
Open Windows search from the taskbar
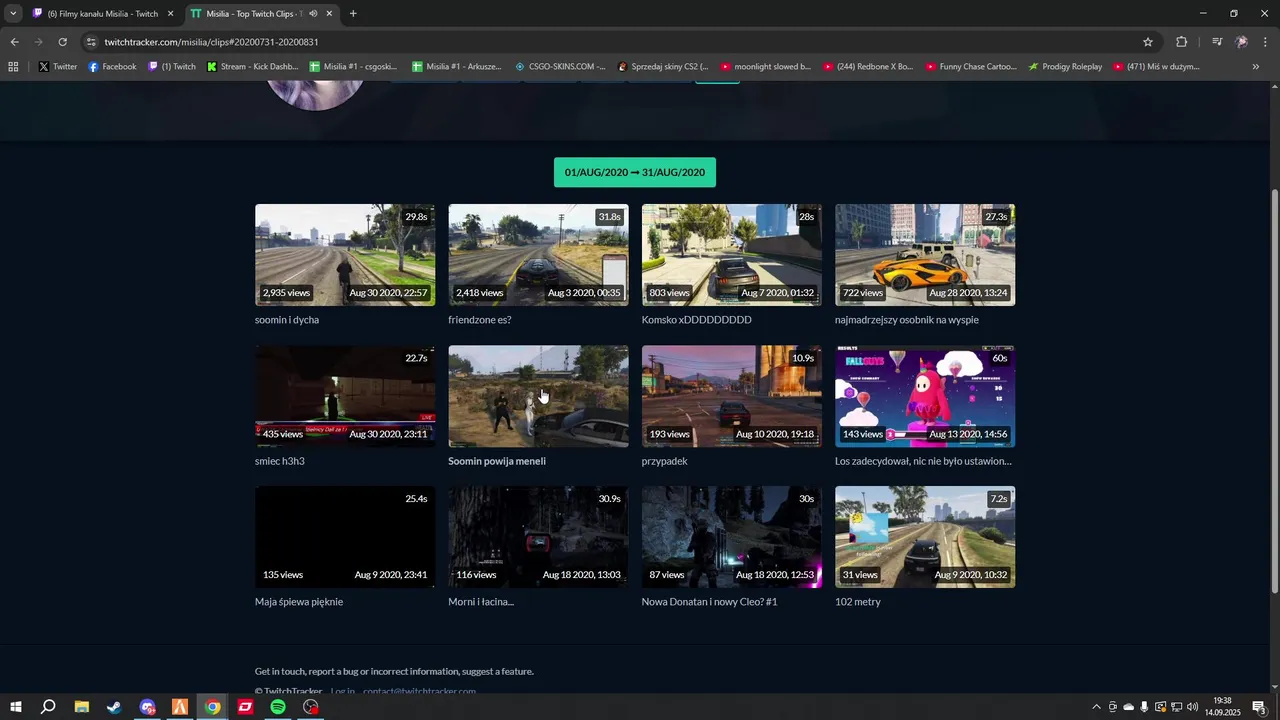coord(48,707)
